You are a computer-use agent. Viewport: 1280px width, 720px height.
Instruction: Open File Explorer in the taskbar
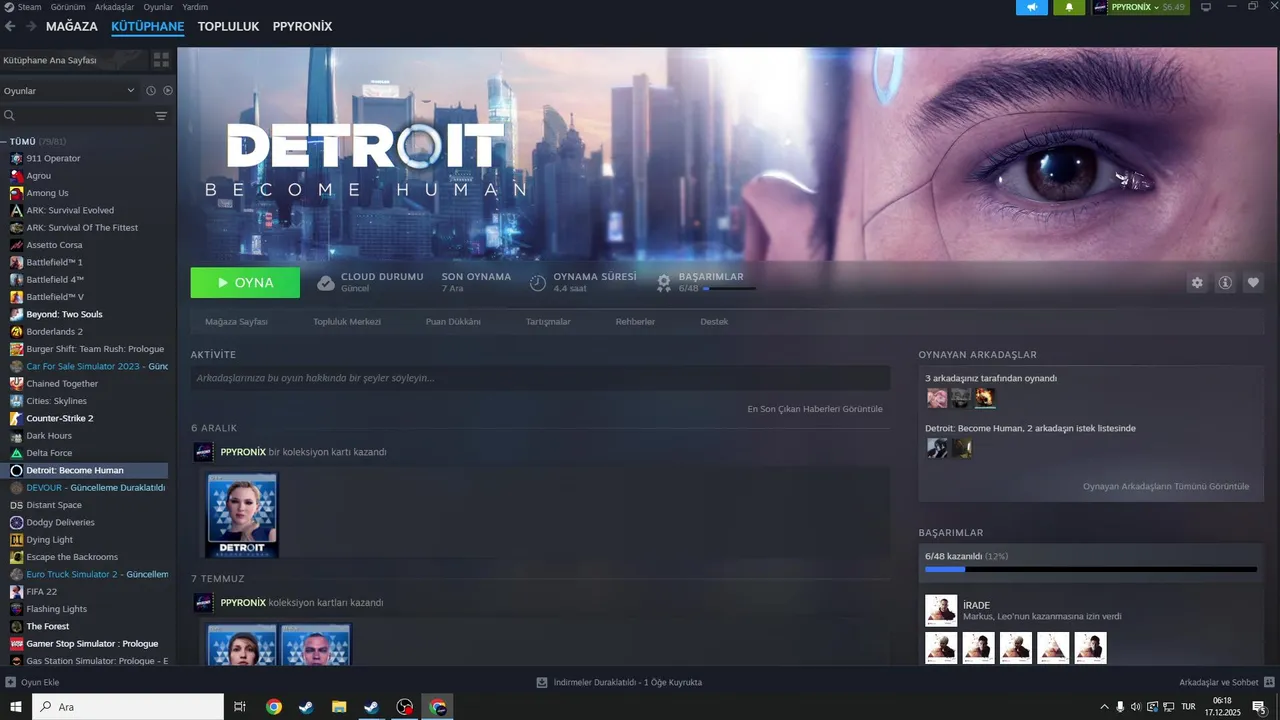point(339,707)
